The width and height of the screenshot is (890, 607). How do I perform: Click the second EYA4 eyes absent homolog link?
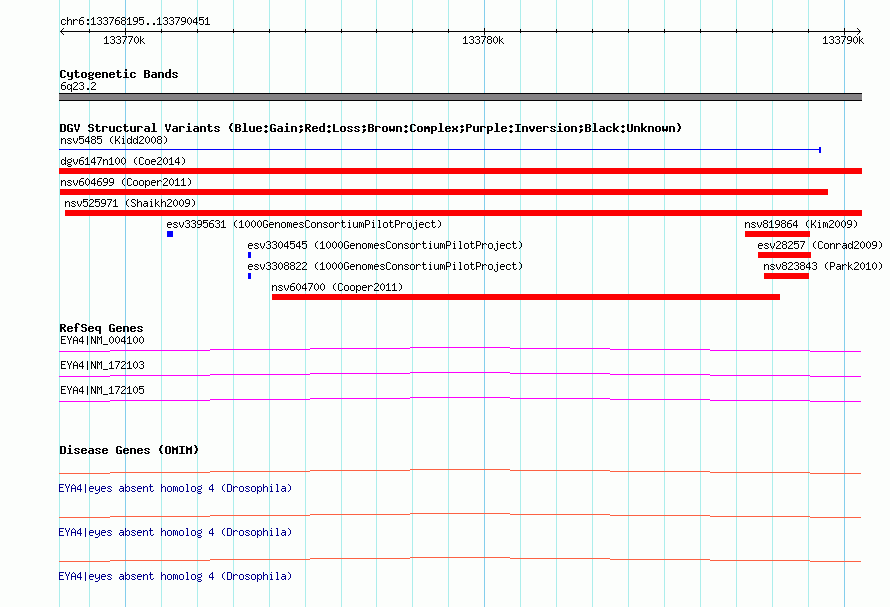point(175,533)
